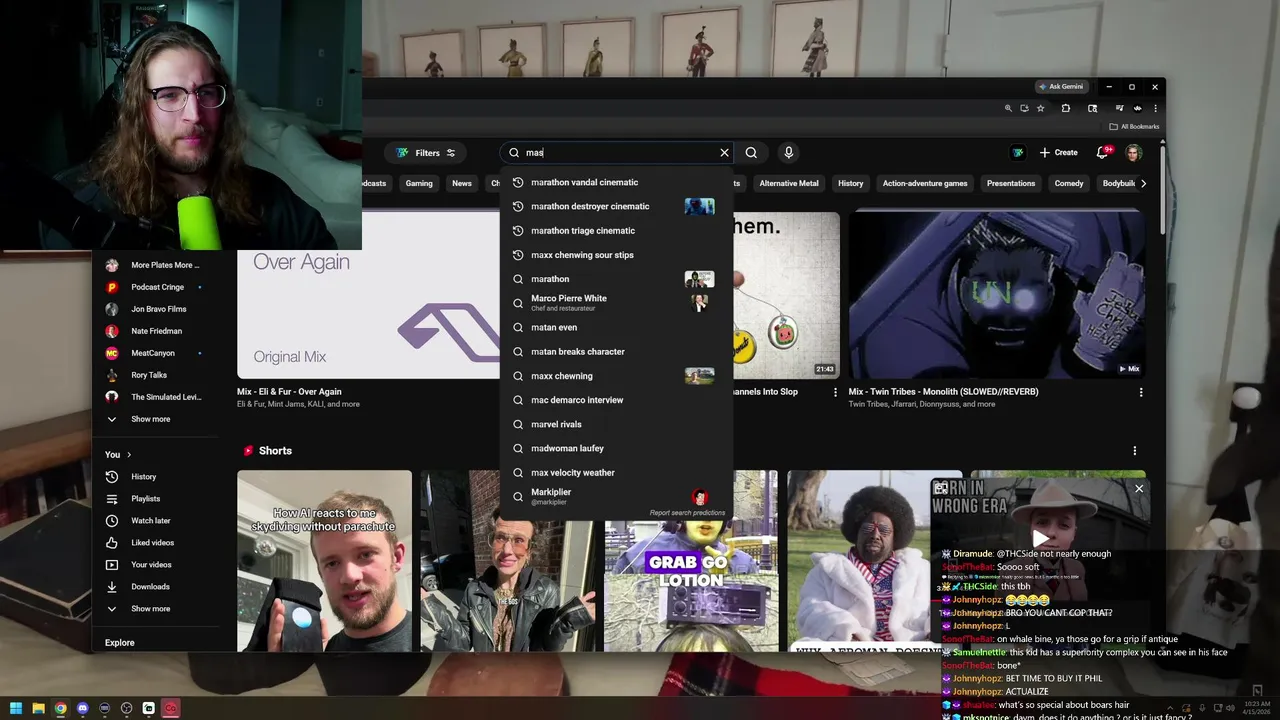Choose suggestion 'max velocity weather'
This screenshot has width=1280, height=720.
point(616,473)
